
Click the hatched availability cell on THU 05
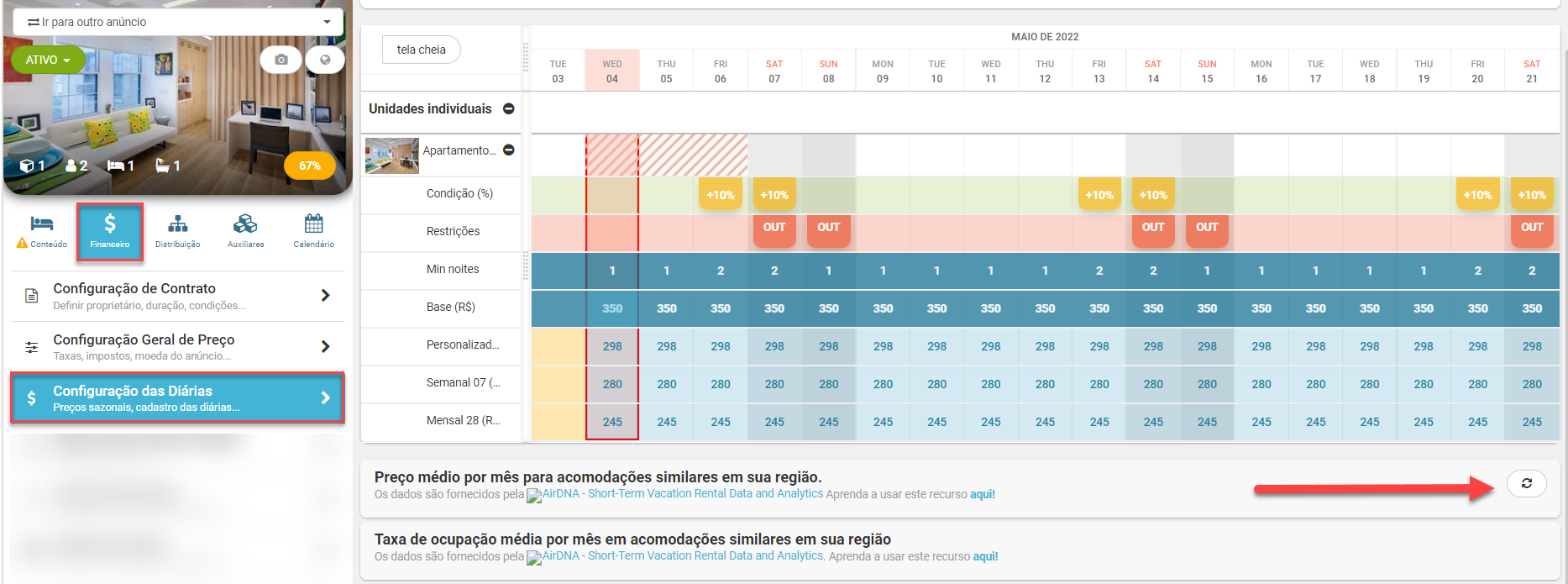tap(666, 155)
